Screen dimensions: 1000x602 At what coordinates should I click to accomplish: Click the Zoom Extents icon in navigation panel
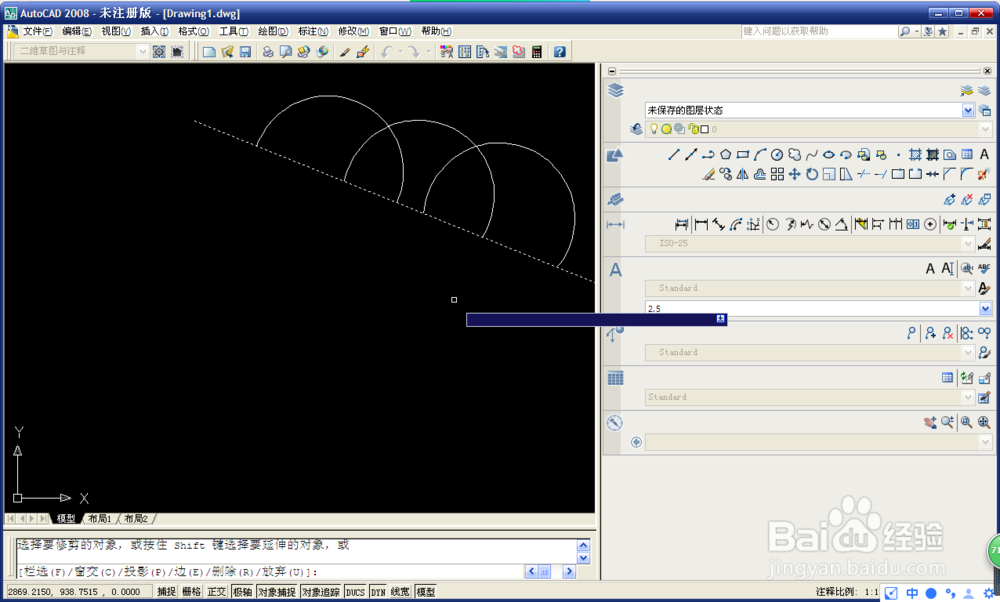(984, 422)
